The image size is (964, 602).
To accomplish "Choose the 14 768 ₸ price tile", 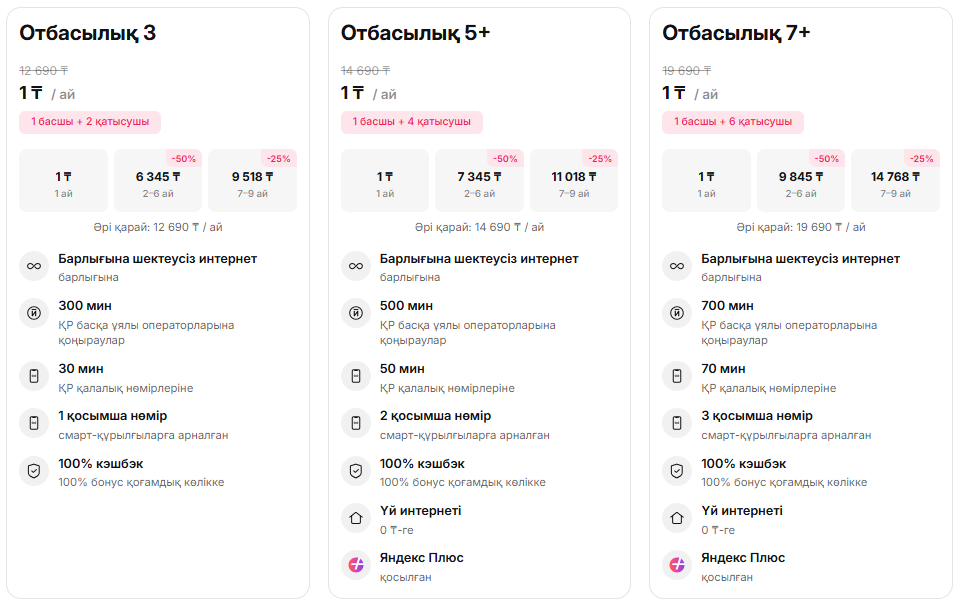I will (895, 181).
